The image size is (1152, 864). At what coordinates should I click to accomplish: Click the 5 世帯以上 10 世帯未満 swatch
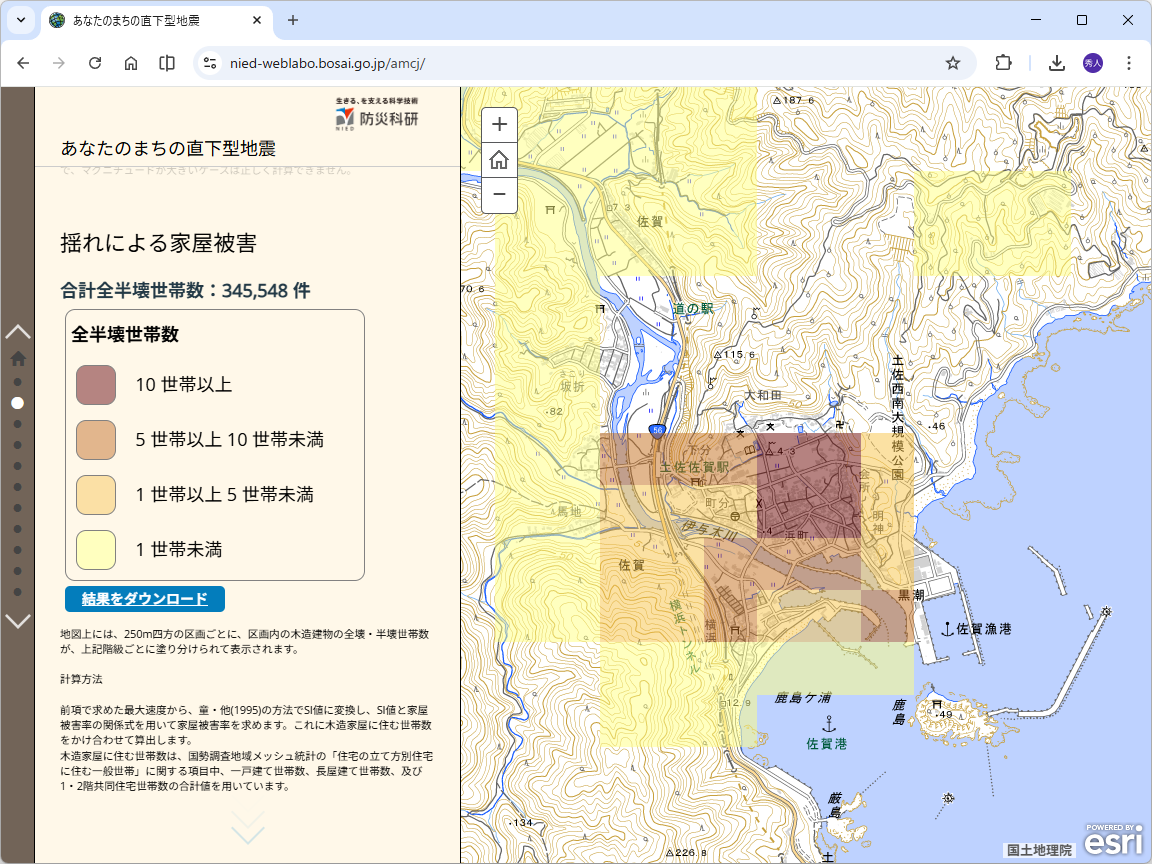point(96,440)
